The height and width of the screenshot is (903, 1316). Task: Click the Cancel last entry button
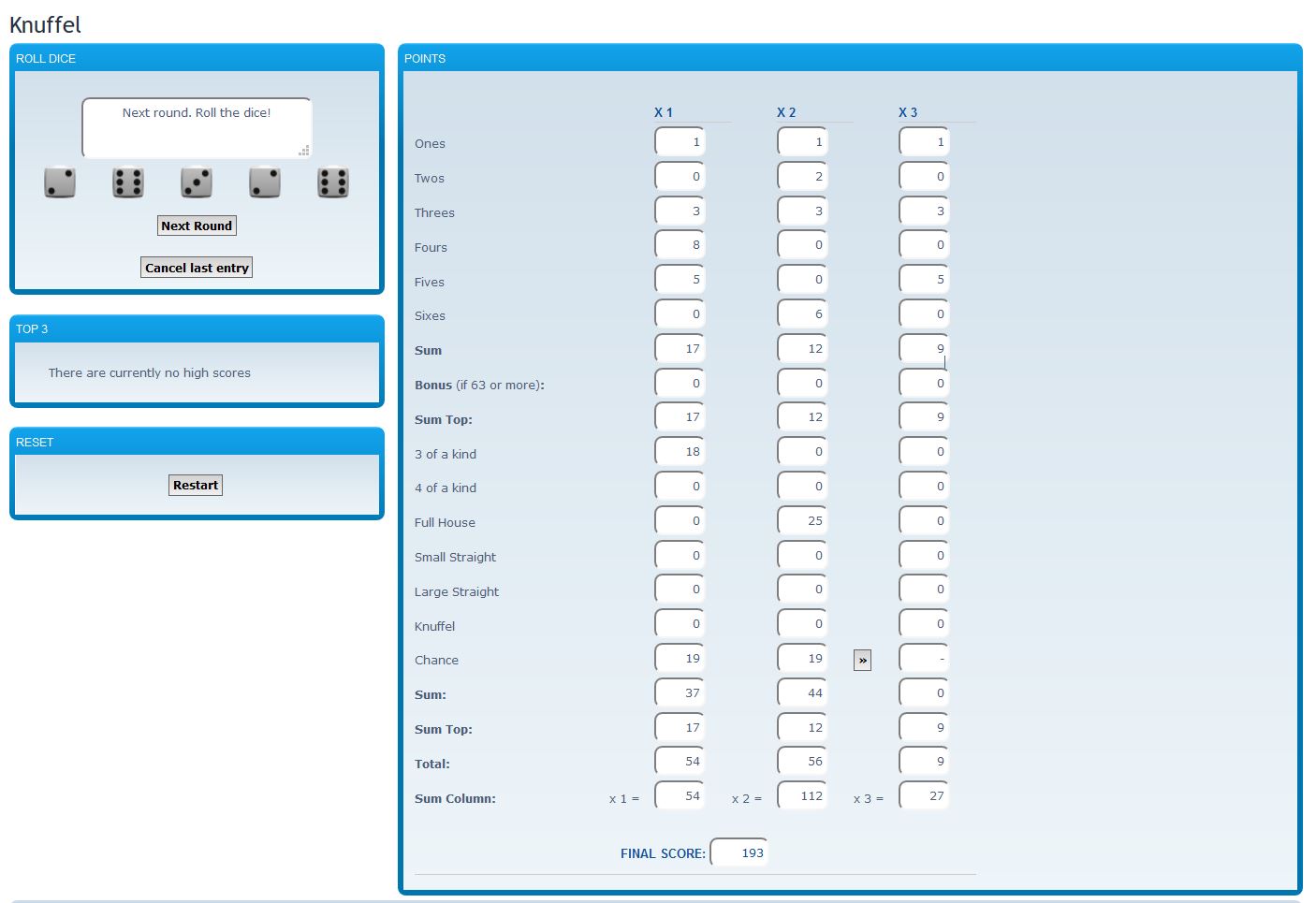pos(197,268)
